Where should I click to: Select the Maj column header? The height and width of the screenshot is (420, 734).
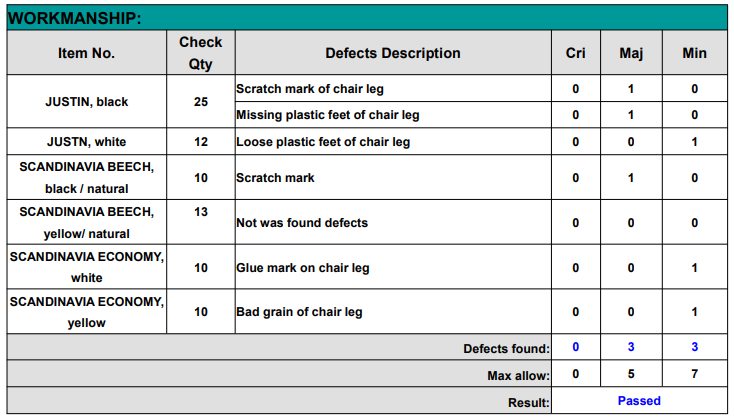coord(631,53)
